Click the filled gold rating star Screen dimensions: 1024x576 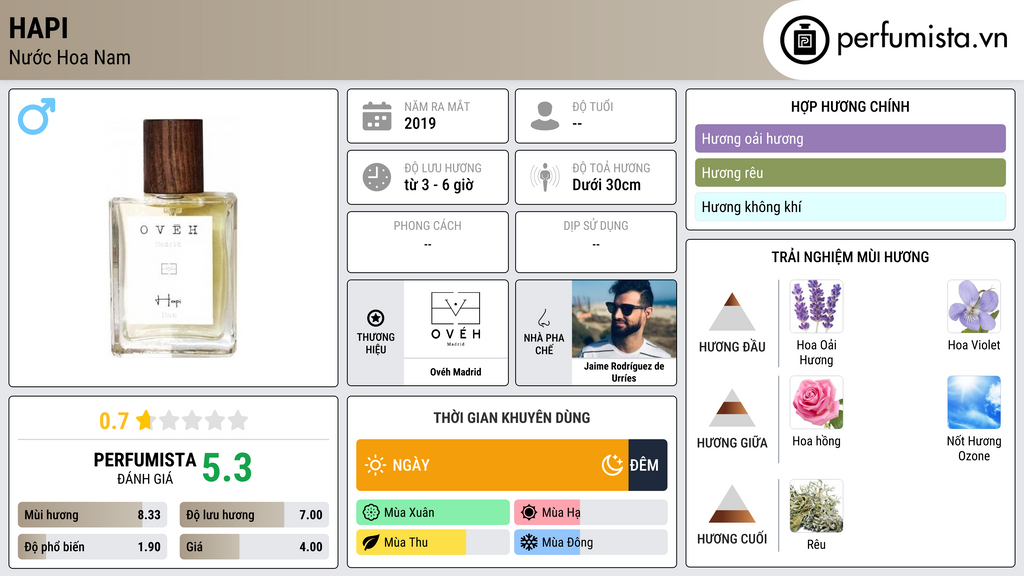tap(145, 420)
